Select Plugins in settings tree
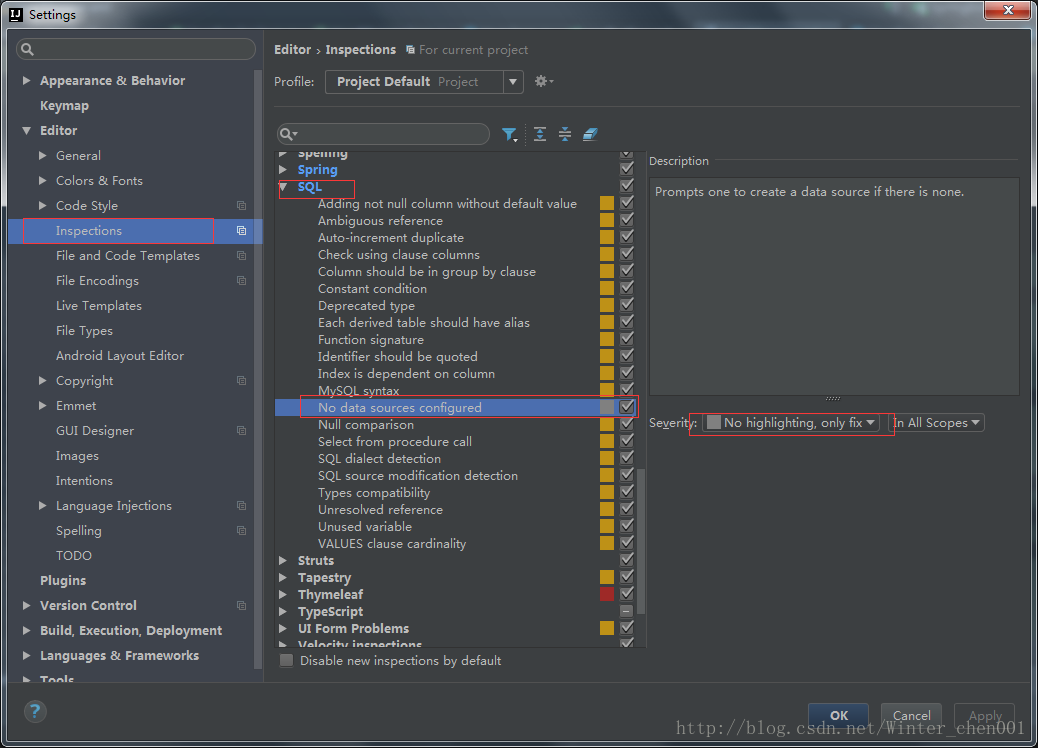 [x=63, y=581]
